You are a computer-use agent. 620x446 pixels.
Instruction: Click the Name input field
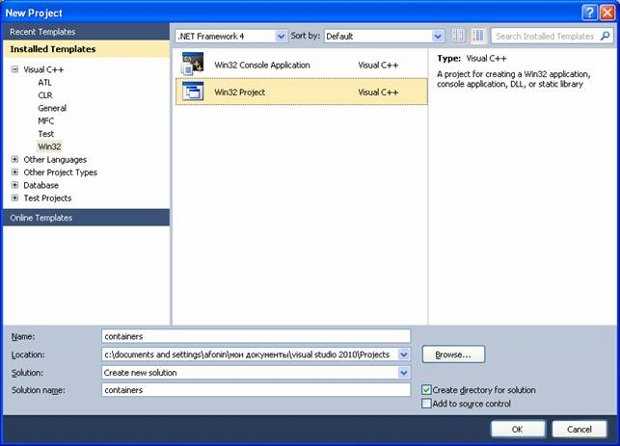click(256, 336)
